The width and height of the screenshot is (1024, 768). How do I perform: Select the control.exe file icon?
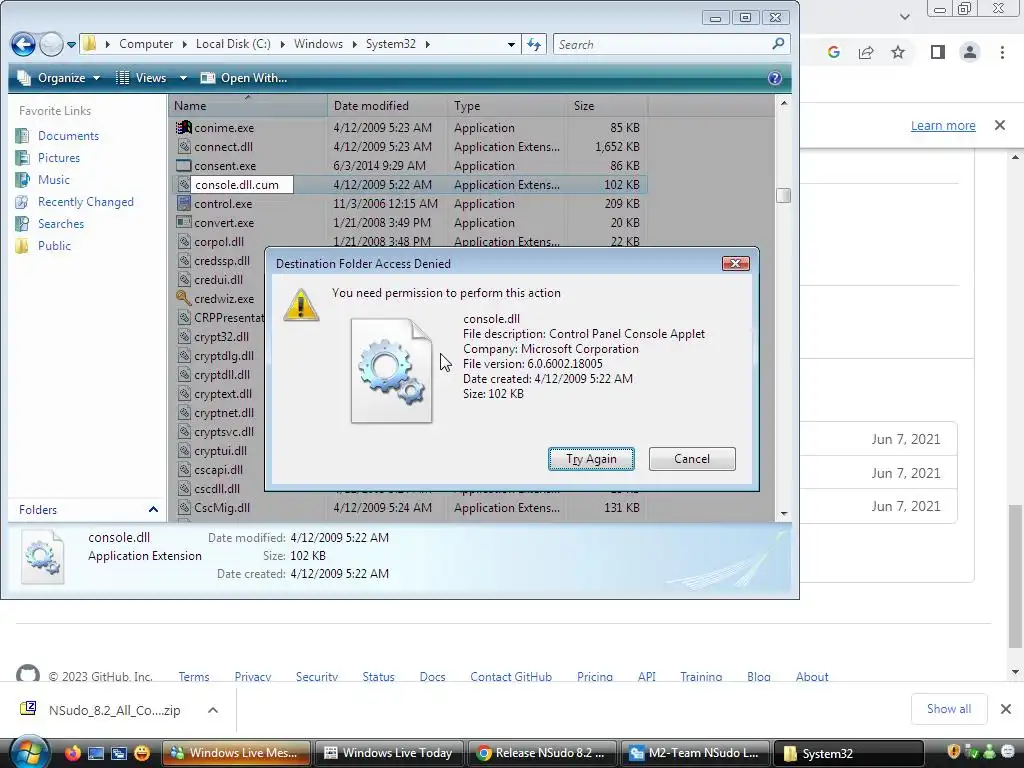[184, 204]
